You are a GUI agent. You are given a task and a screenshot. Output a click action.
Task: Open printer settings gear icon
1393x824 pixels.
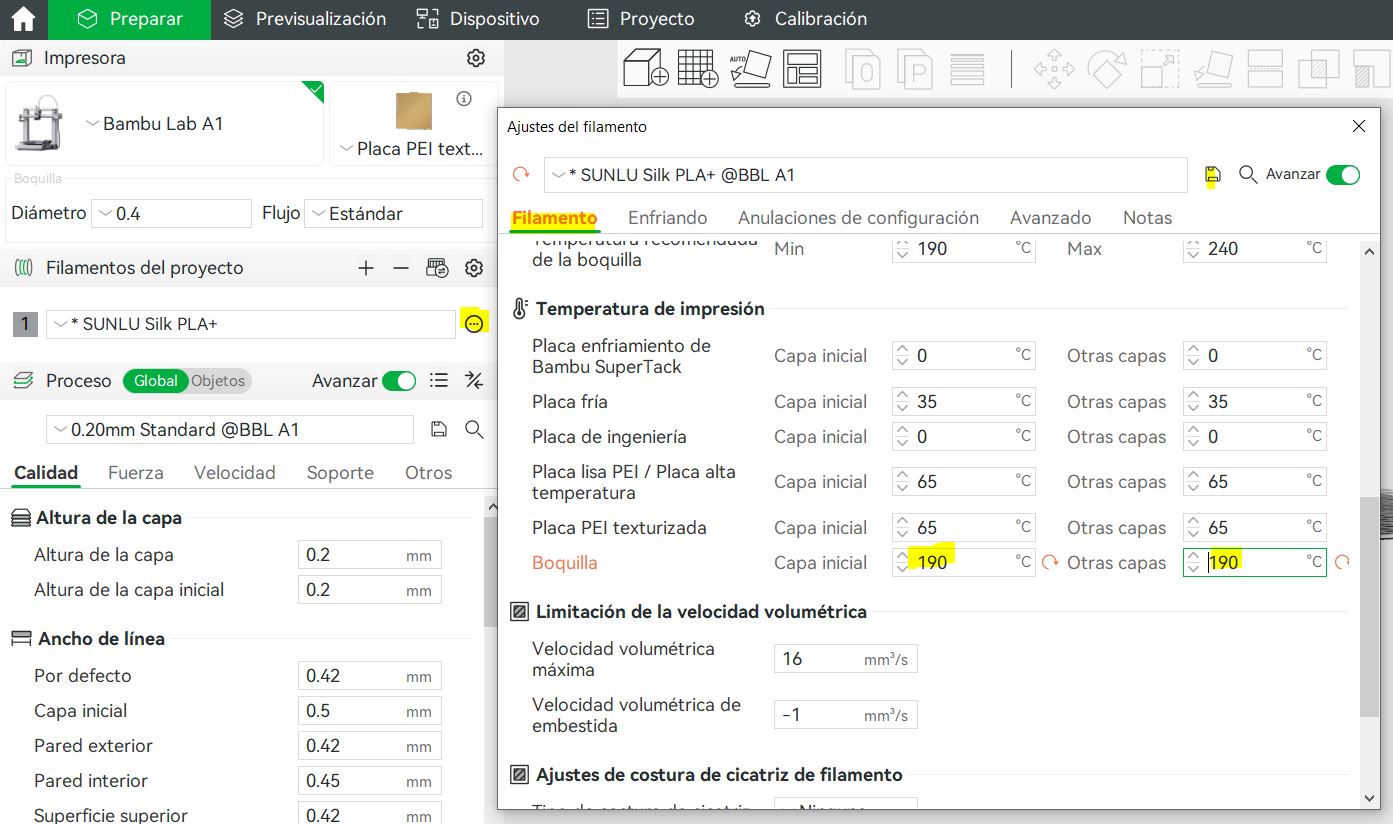coord(476,58)
